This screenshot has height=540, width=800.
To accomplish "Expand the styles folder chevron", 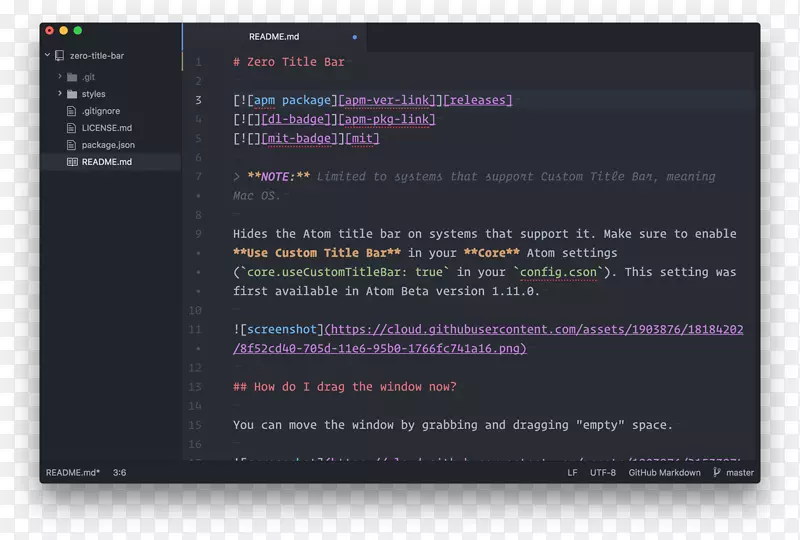I will point(60,93).
